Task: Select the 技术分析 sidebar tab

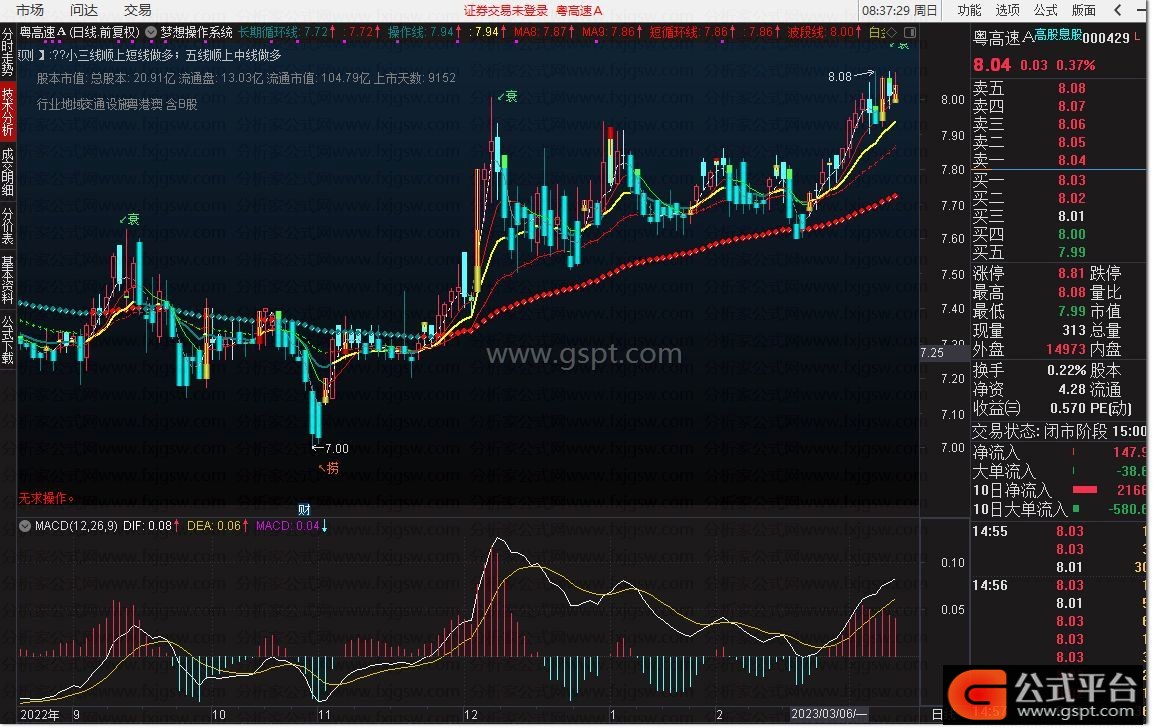Action: pos(7,112)
